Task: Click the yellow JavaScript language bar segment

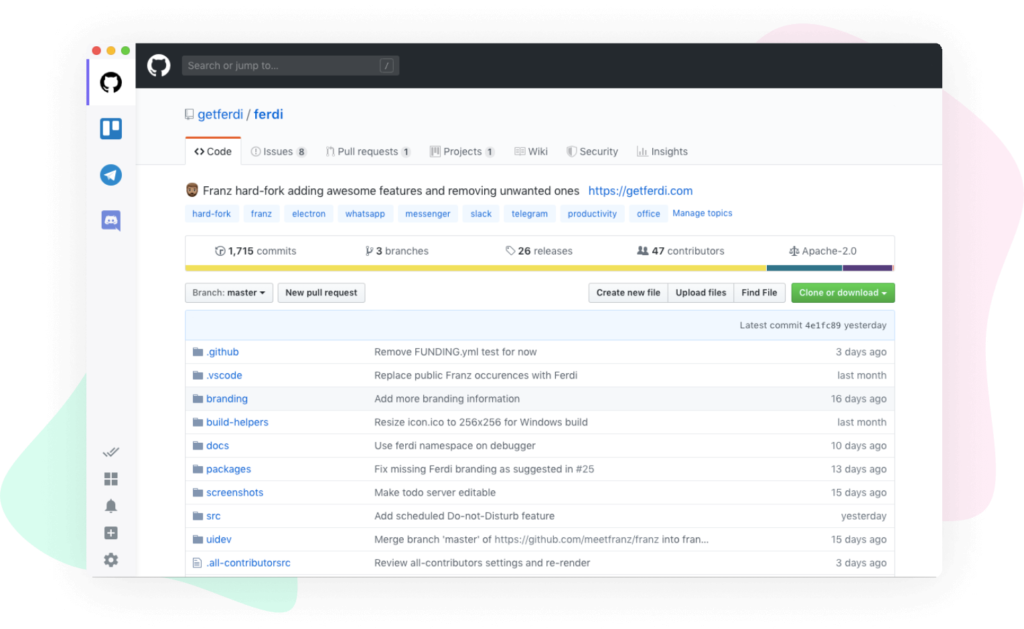Action: (x=475, y=268)
